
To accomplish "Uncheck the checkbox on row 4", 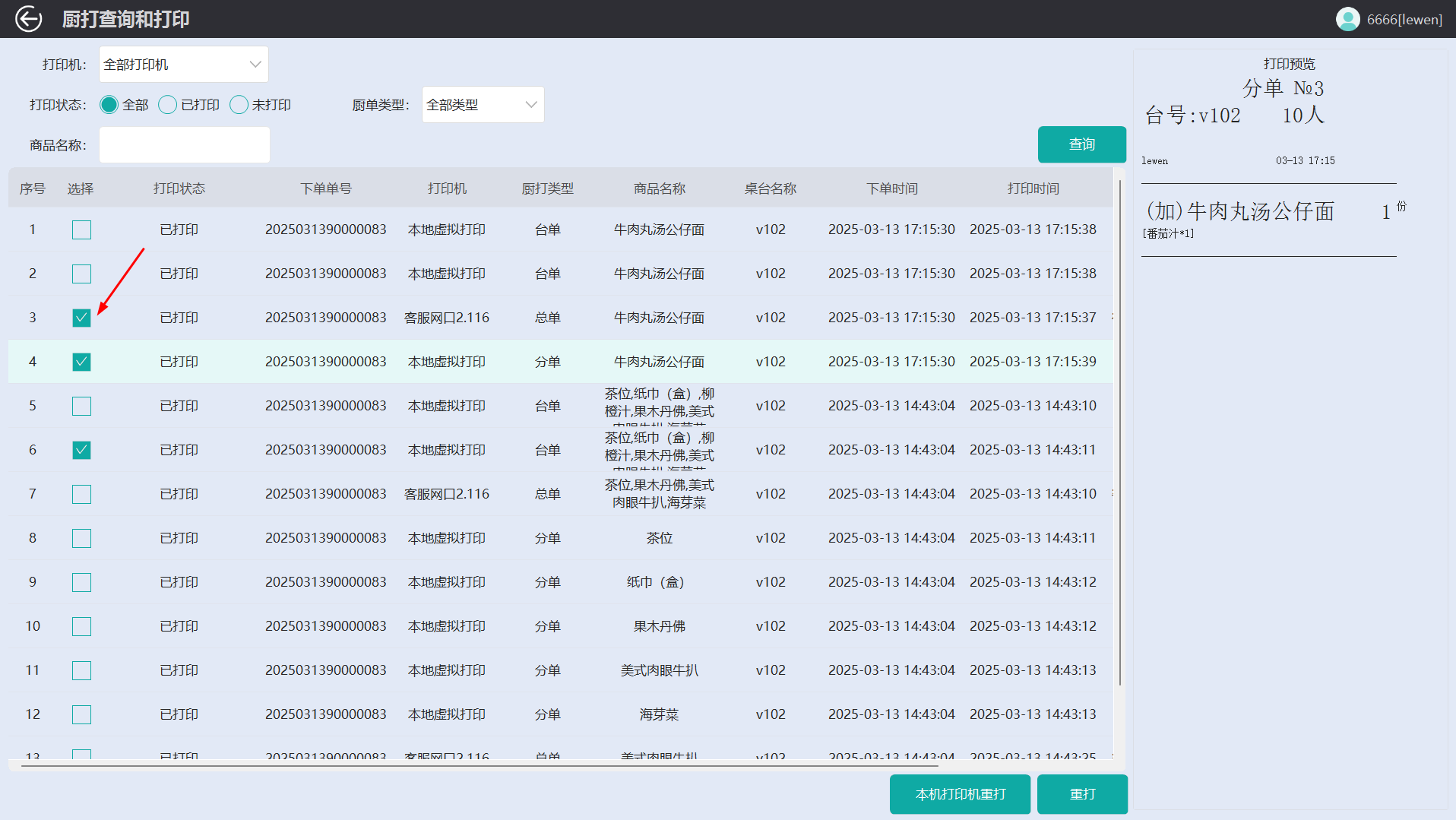I will (x=81, y=362).
